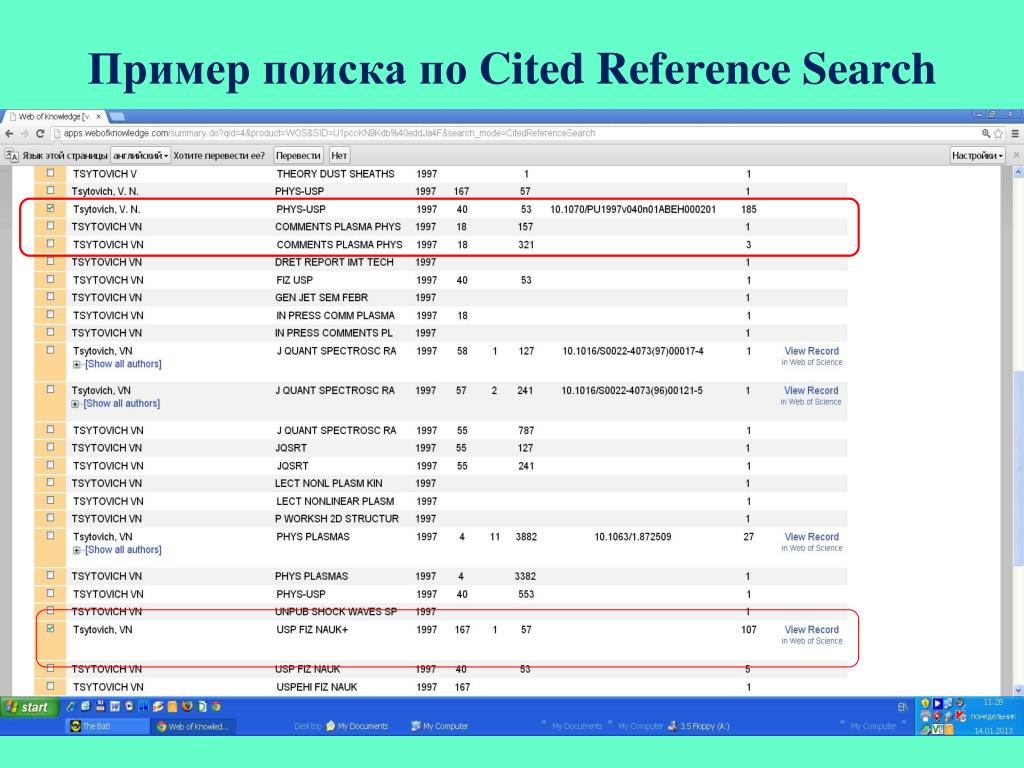Open View Record for J QUANT SPECTROSC RA page 127

point(811,351)
